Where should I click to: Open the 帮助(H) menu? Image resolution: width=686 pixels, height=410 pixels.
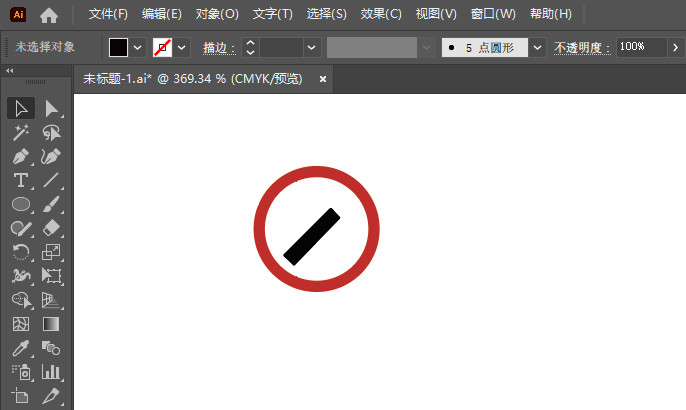551,14
